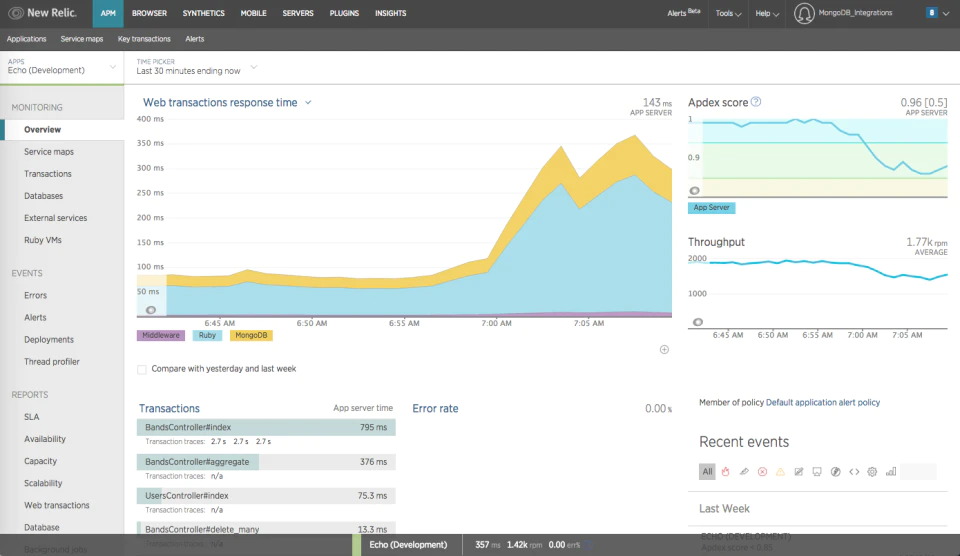Click Echo (Development) in the bottom status bar
Screen dimensions: 960x556
pyautogui.click(x=408, y=545)
